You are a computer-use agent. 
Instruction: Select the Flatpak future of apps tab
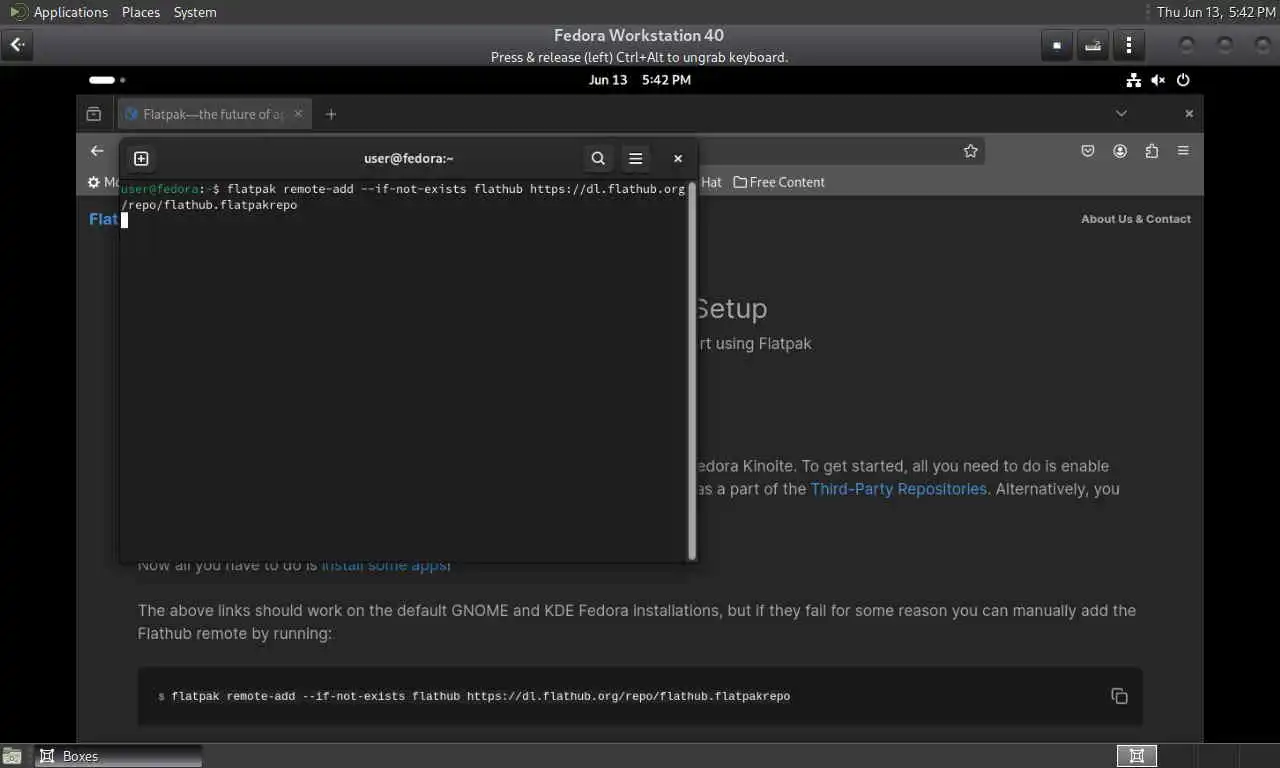tap(213, 114)
